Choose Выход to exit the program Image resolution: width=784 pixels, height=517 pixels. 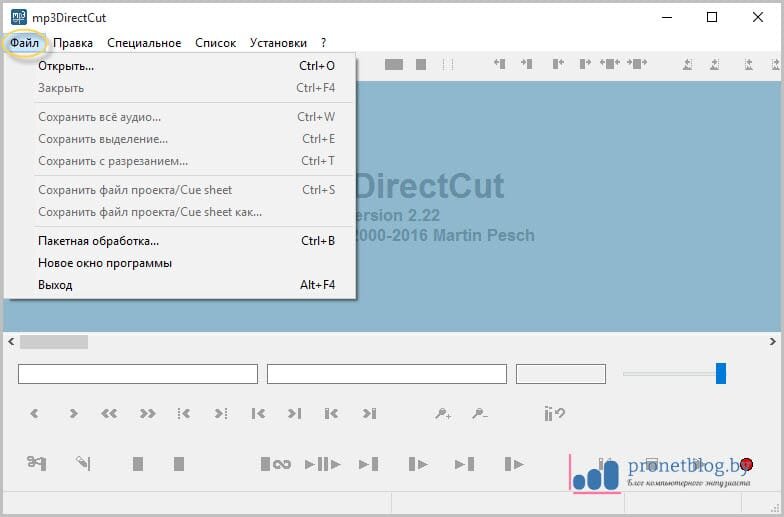(180, 285)
